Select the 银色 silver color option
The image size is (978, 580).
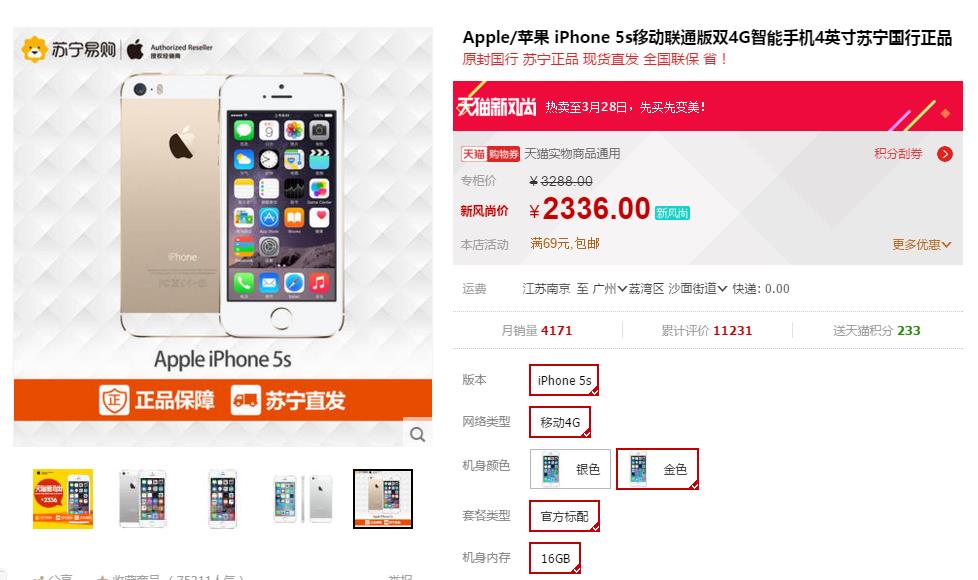(570, 468)
